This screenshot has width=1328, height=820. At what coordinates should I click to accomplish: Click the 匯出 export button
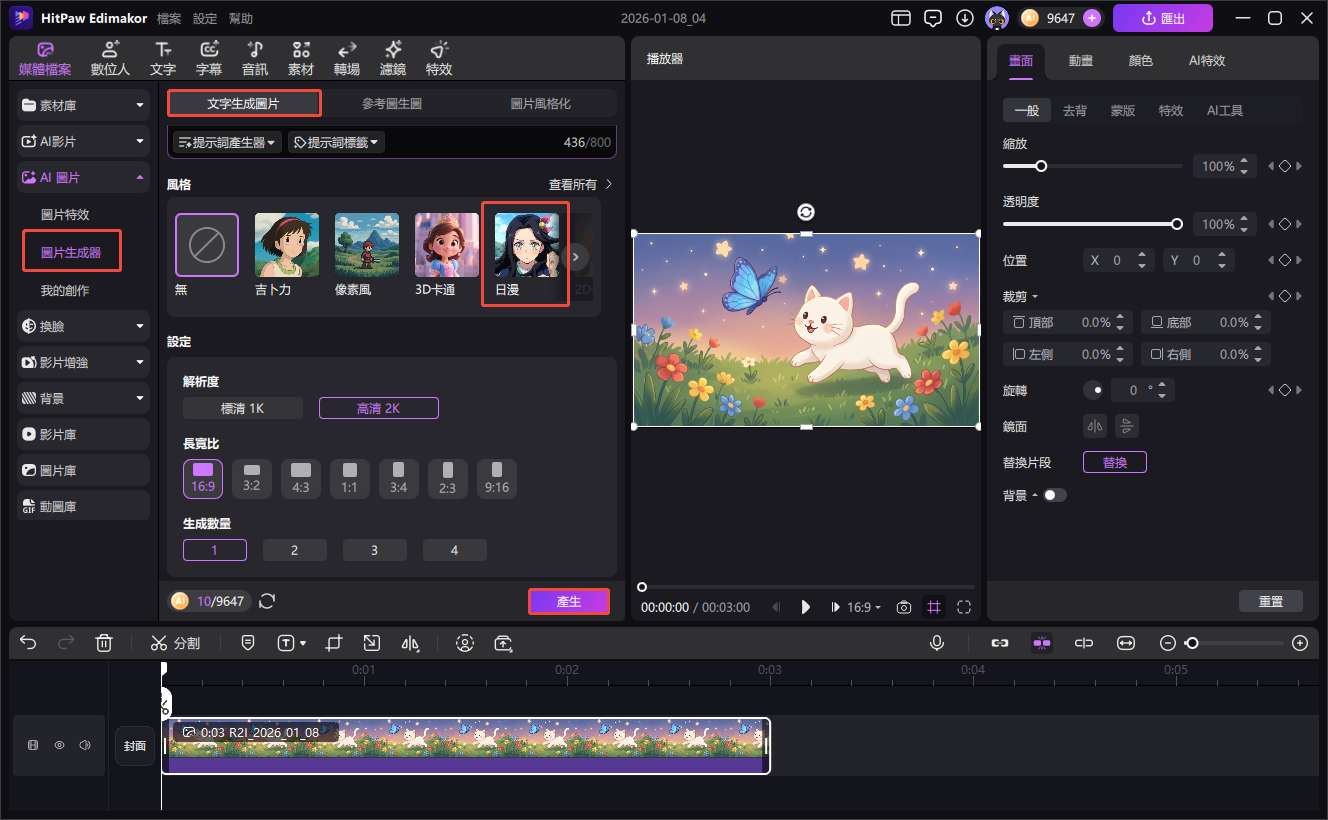(x=1162, y=18)
